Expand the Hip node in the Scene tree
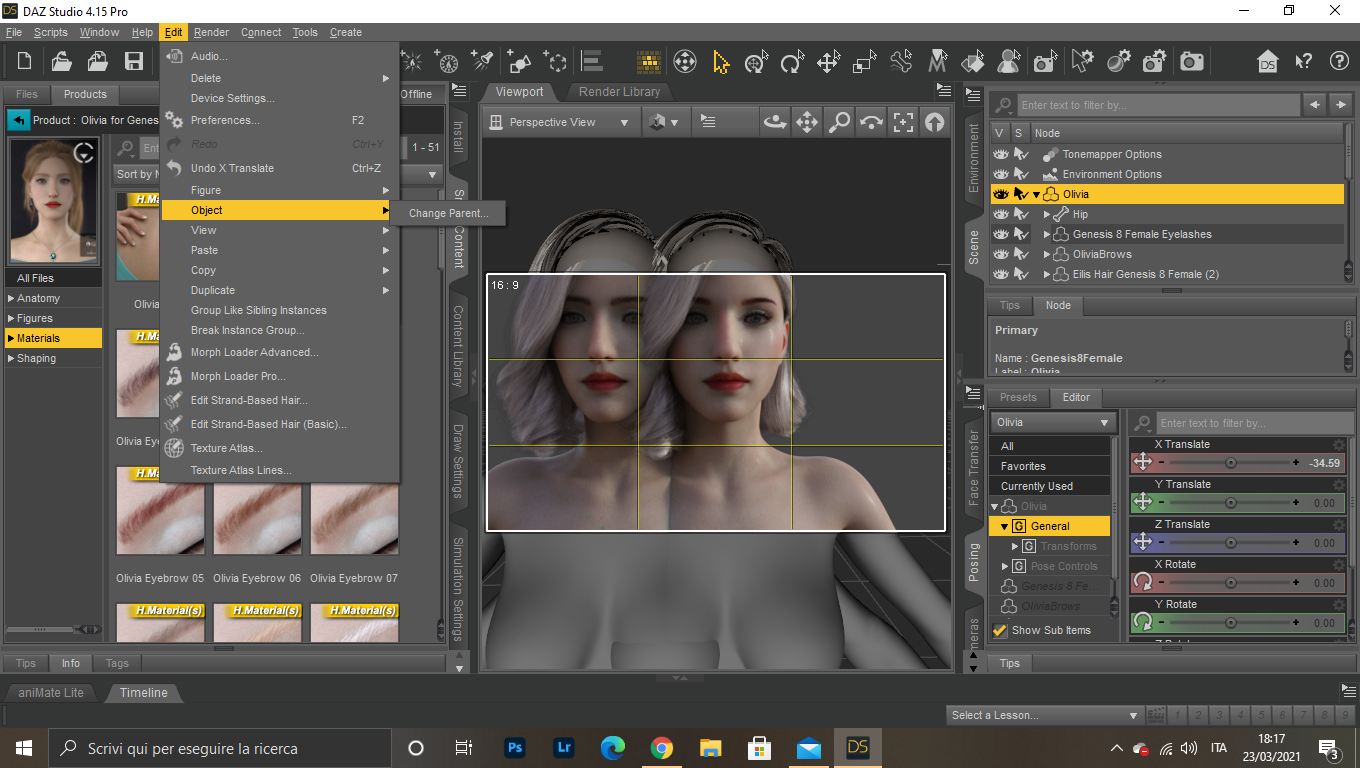The image size is (1360, 768). coord(1047,214)
